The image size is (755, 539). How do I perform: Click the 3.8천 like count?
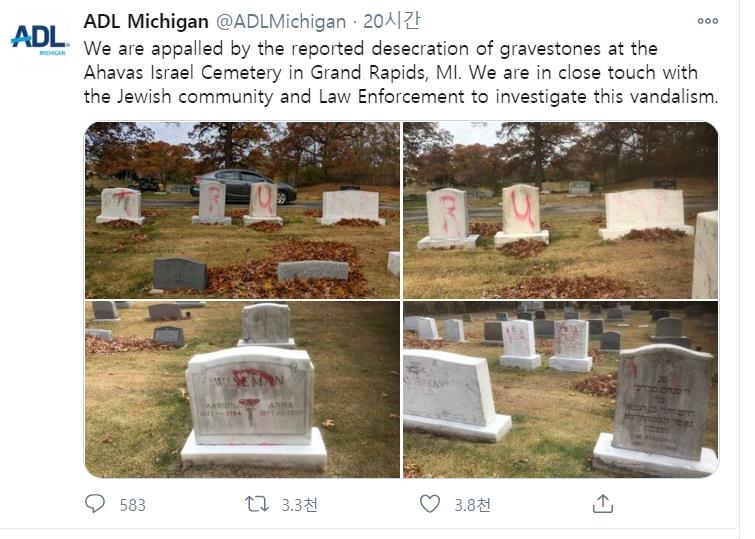tap(472, 505)
